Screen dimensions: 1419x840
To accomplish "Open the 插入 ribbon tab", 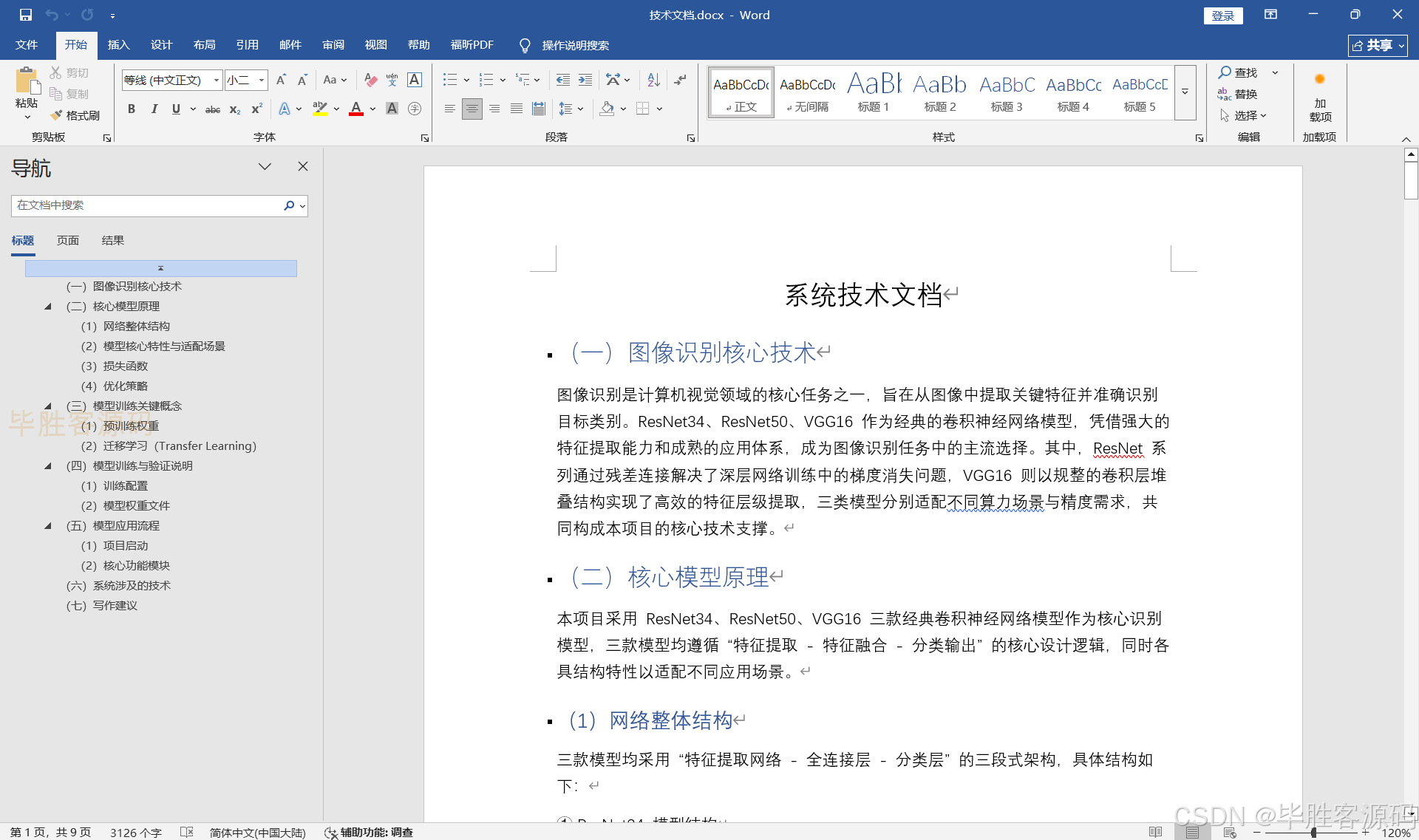I will click(118, 45).
